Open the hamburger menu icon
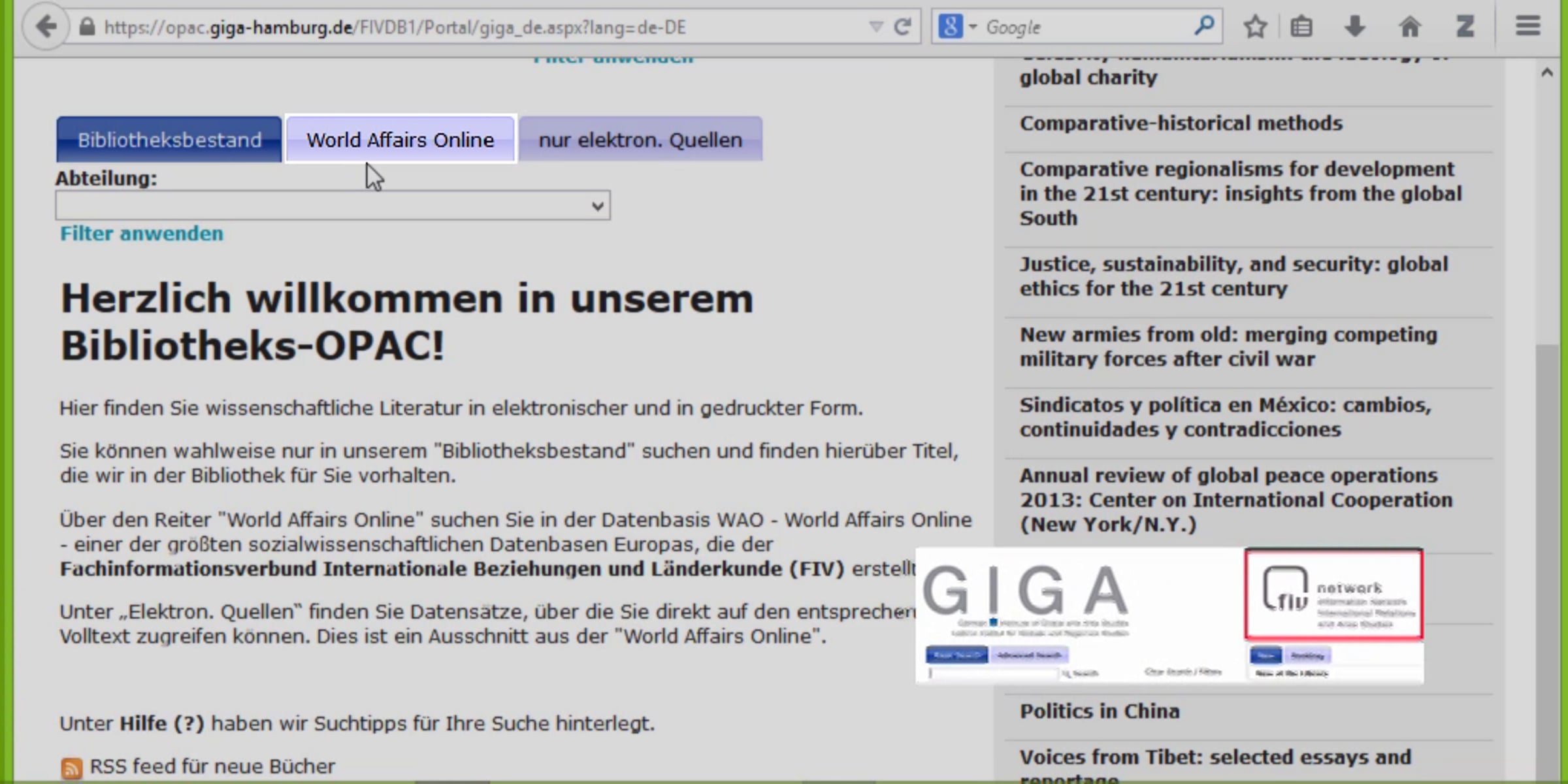 (x=1528, y=27)
